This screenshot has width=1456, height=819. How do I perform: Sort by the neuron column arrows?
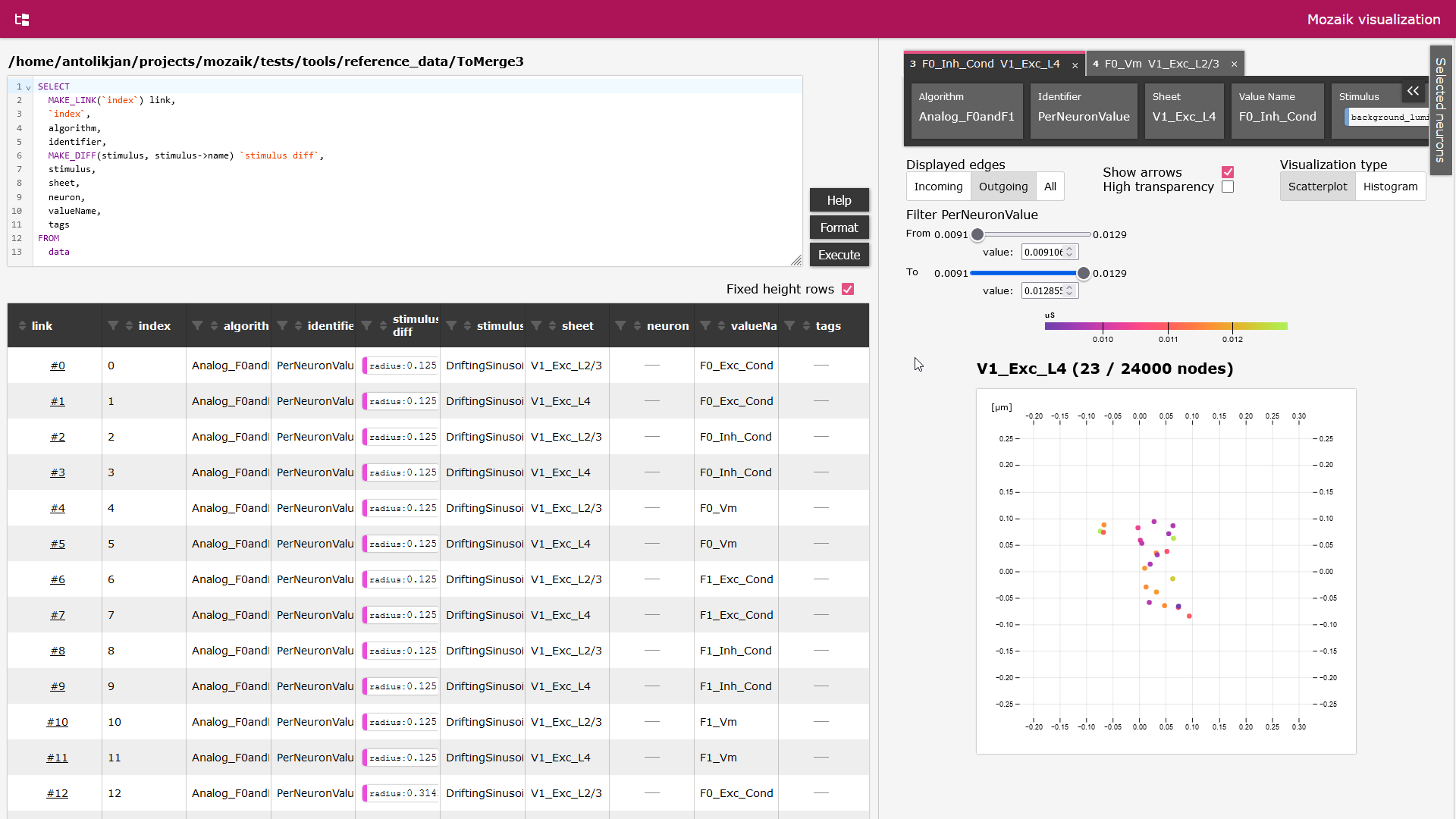click(638, 326)
